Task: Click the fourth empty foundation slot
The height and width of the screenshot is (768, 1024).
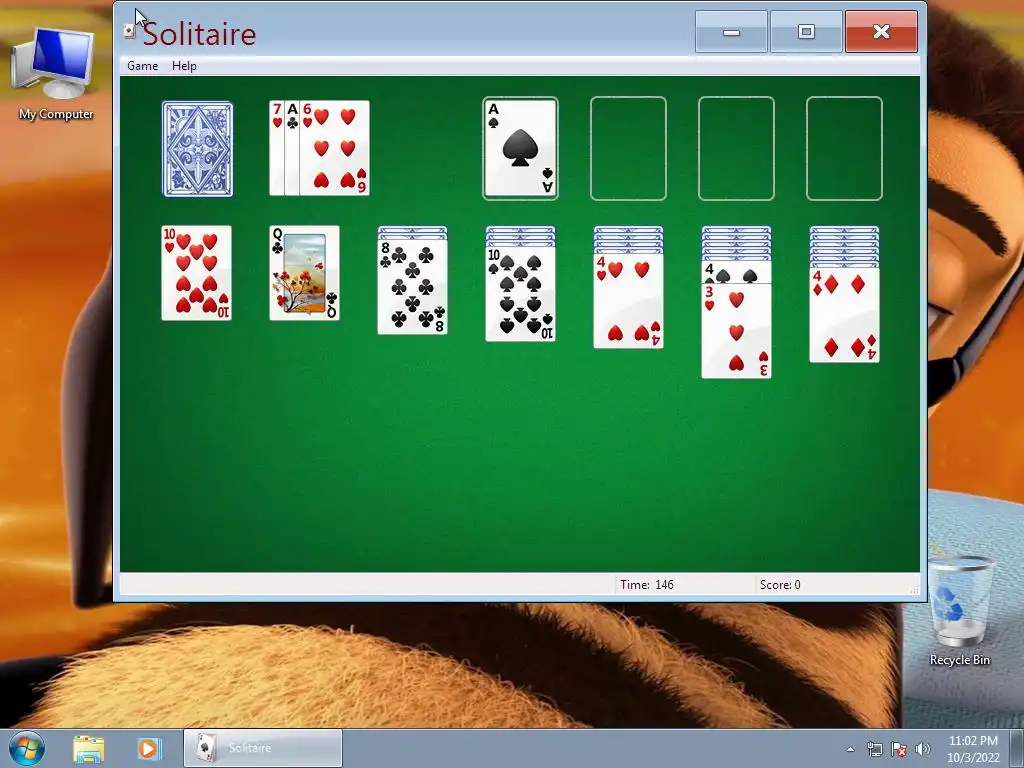Action: [x=844, y=148]
